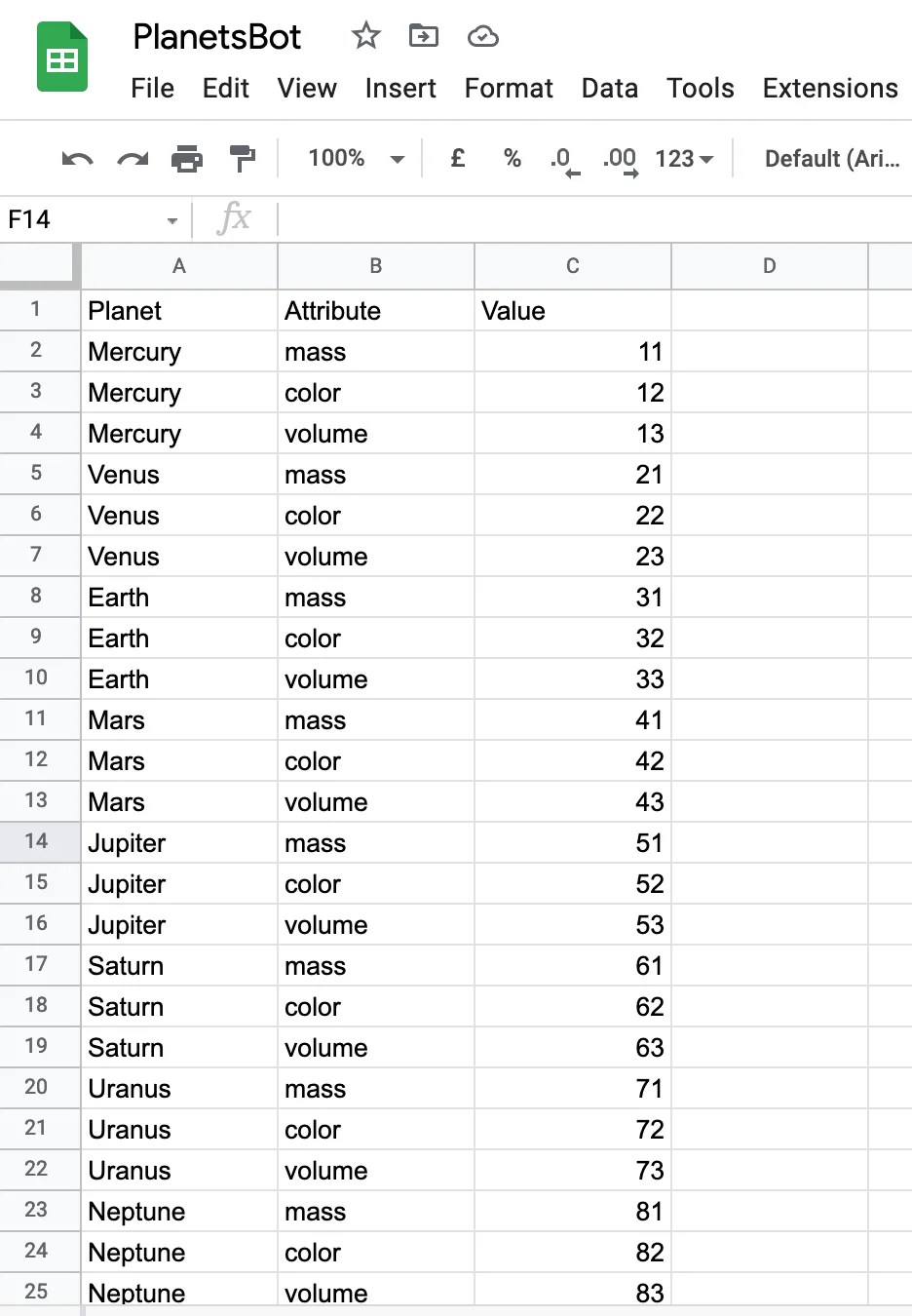Open the Print dialog icon
912x1316 pixels.
pos(187,158)
